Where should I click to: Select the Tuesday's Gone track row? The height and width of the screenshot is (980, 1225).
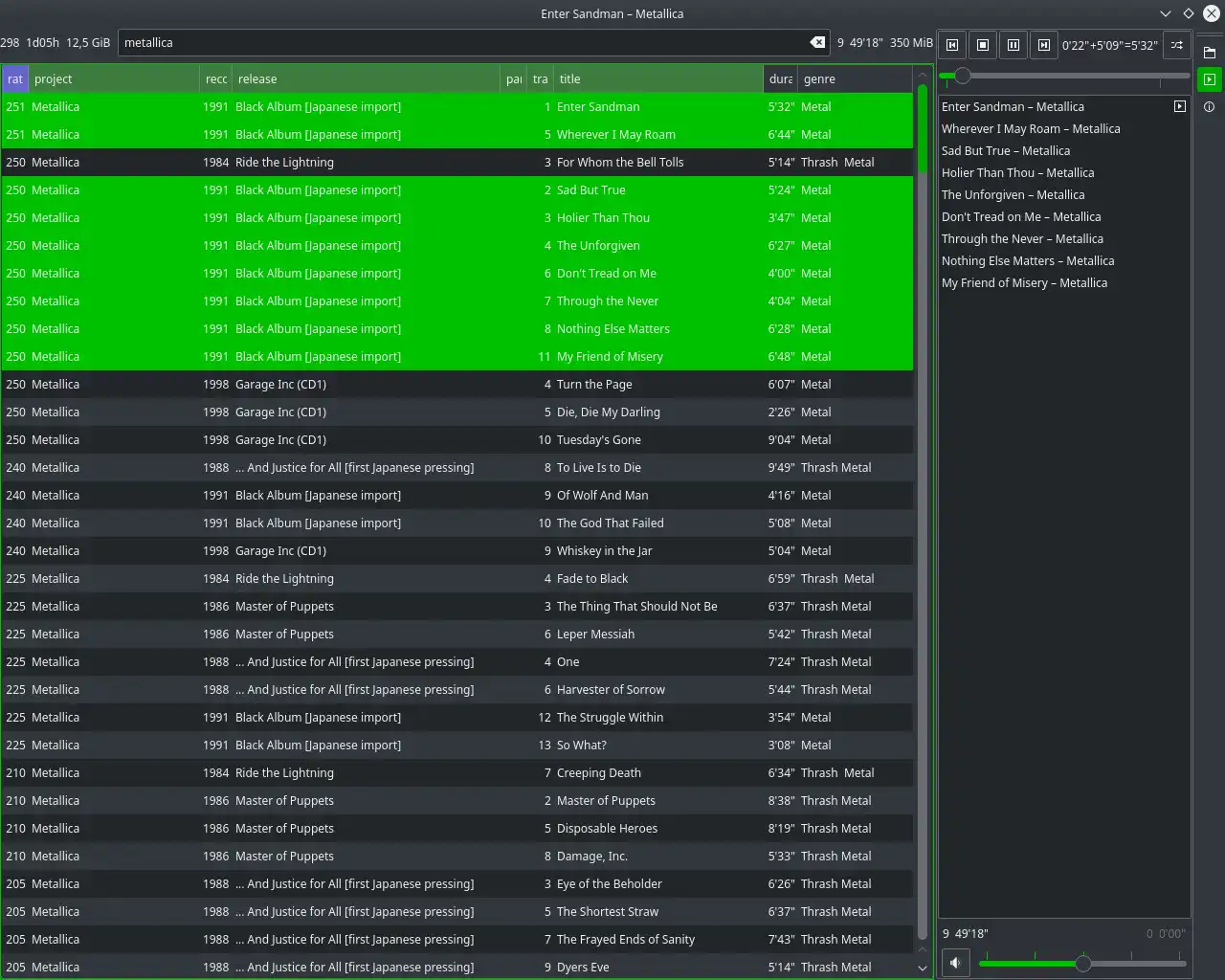pyautogui.click(x=457, y=439)
